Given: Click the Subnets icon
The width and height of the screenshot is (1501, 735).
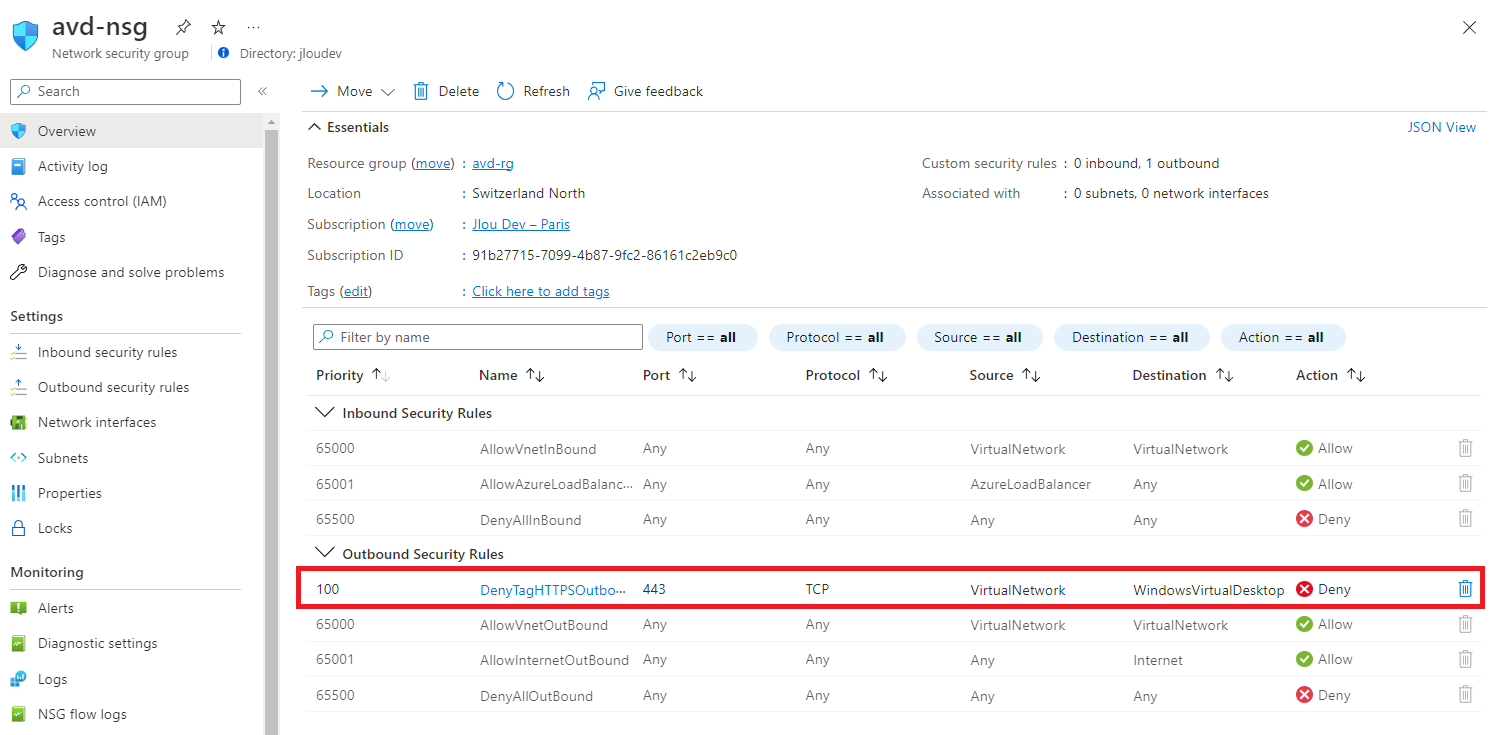Looking at the screenshot, I should pyautogui.click(x=18, y=458).
